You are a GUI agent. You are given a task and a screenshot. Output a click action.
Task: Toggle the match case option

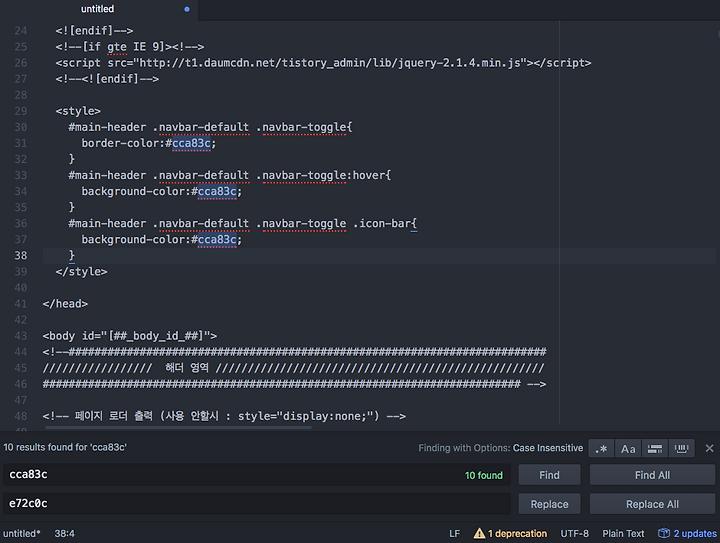[x=628, y=448]
